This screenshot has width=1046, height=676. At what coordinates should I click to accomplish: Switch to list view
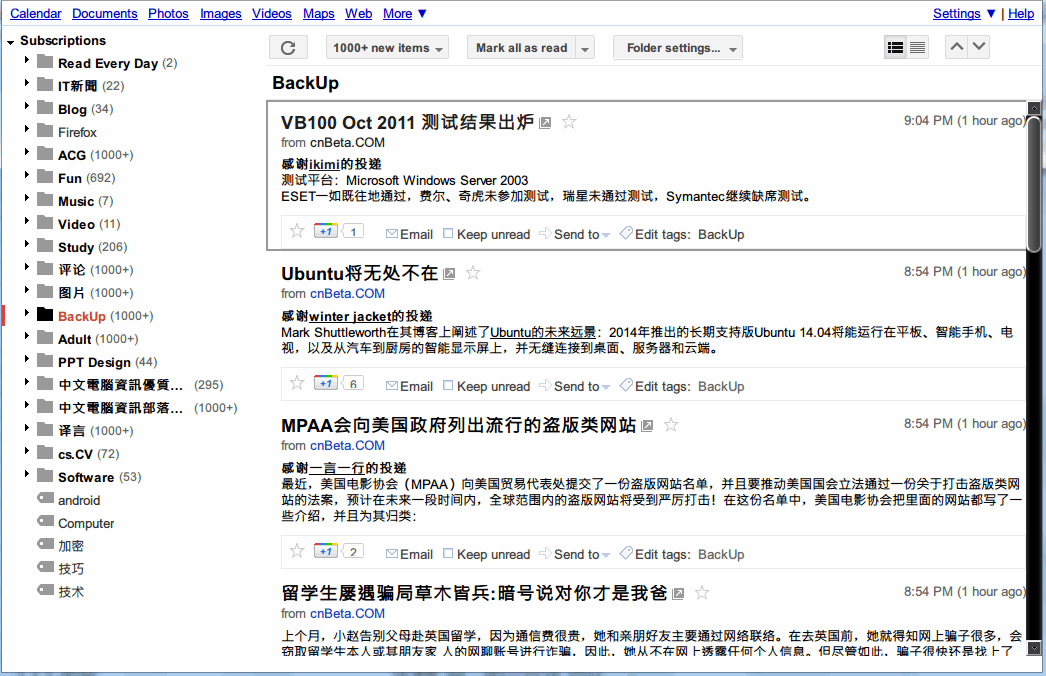click(916, 46)
